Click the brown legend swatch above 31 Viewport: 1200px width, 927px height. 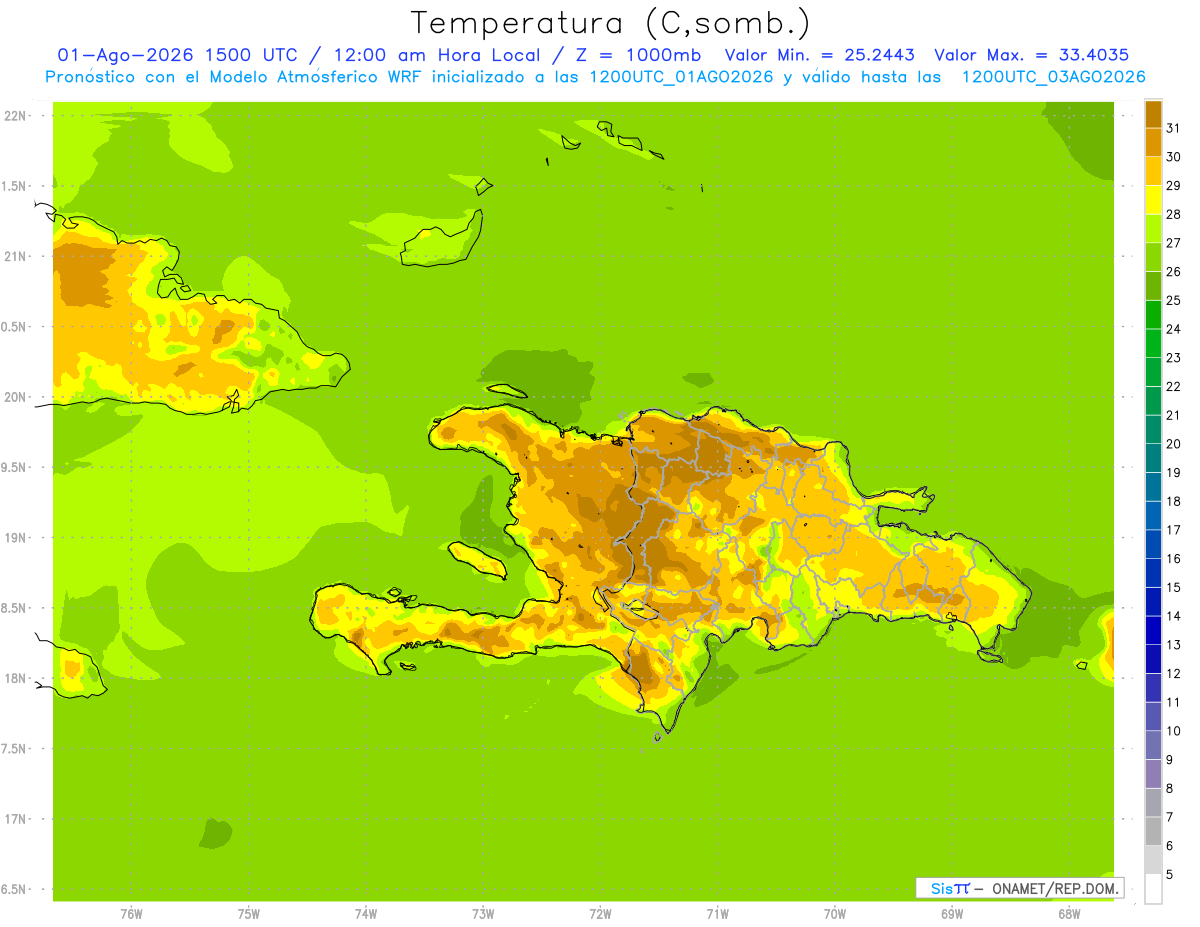1153,114
